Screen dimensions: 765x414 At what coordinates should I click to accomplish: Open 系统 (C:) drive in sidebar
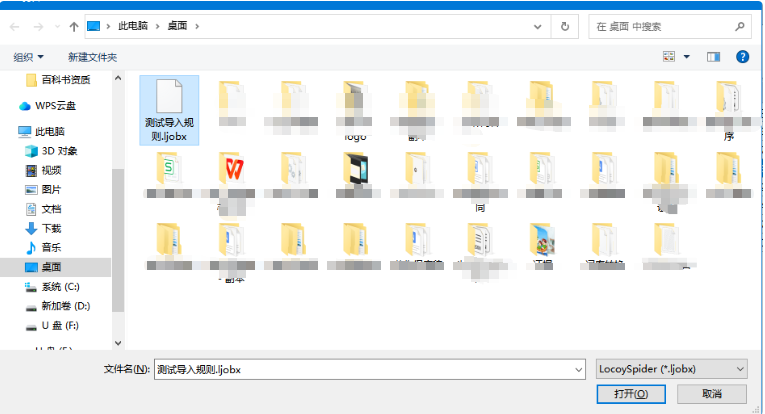click(x=52, y=287)
